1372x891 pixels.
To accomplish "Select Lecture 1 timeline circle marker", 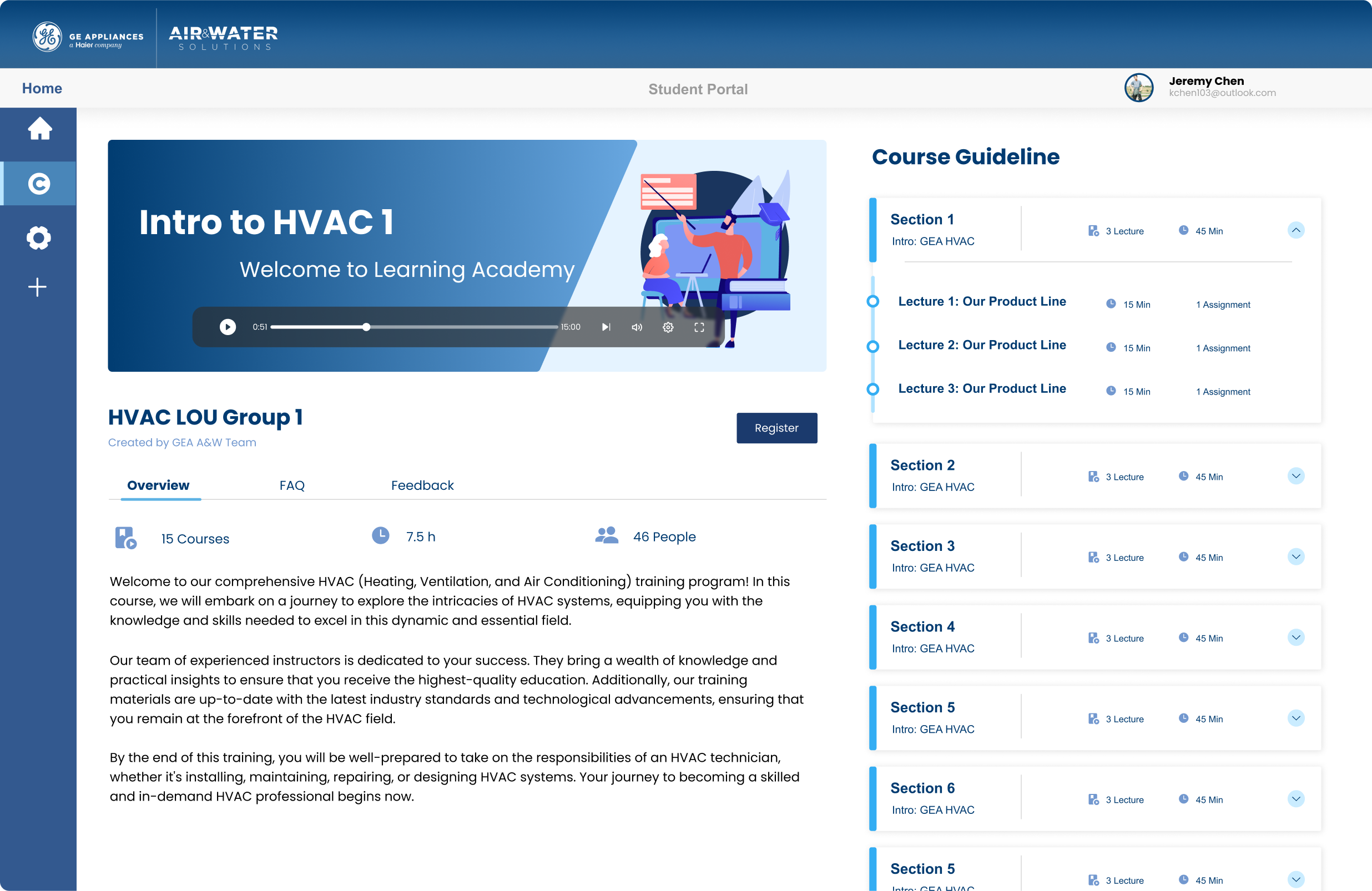I will (x=873, y=301).
